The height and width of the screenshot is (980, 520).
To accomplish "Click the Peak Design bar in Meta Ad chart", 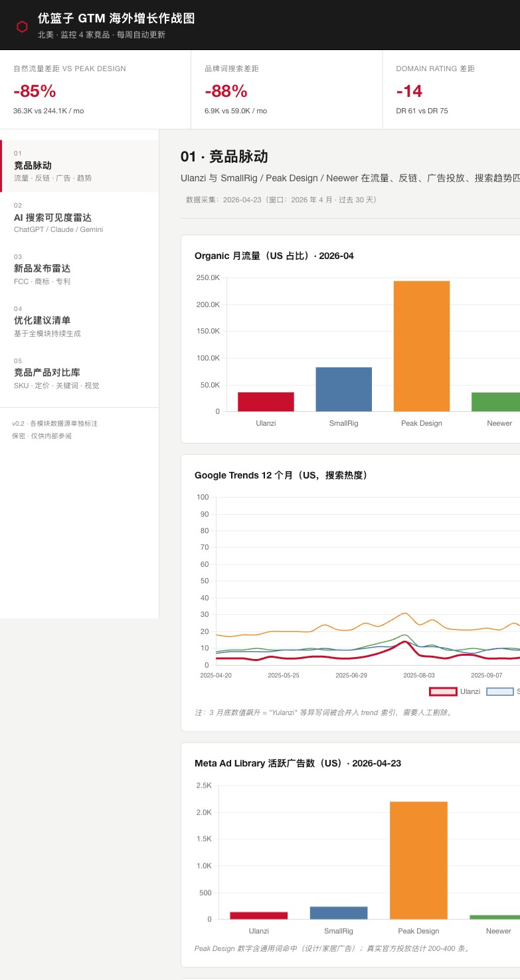I will [x=419, y=860].
